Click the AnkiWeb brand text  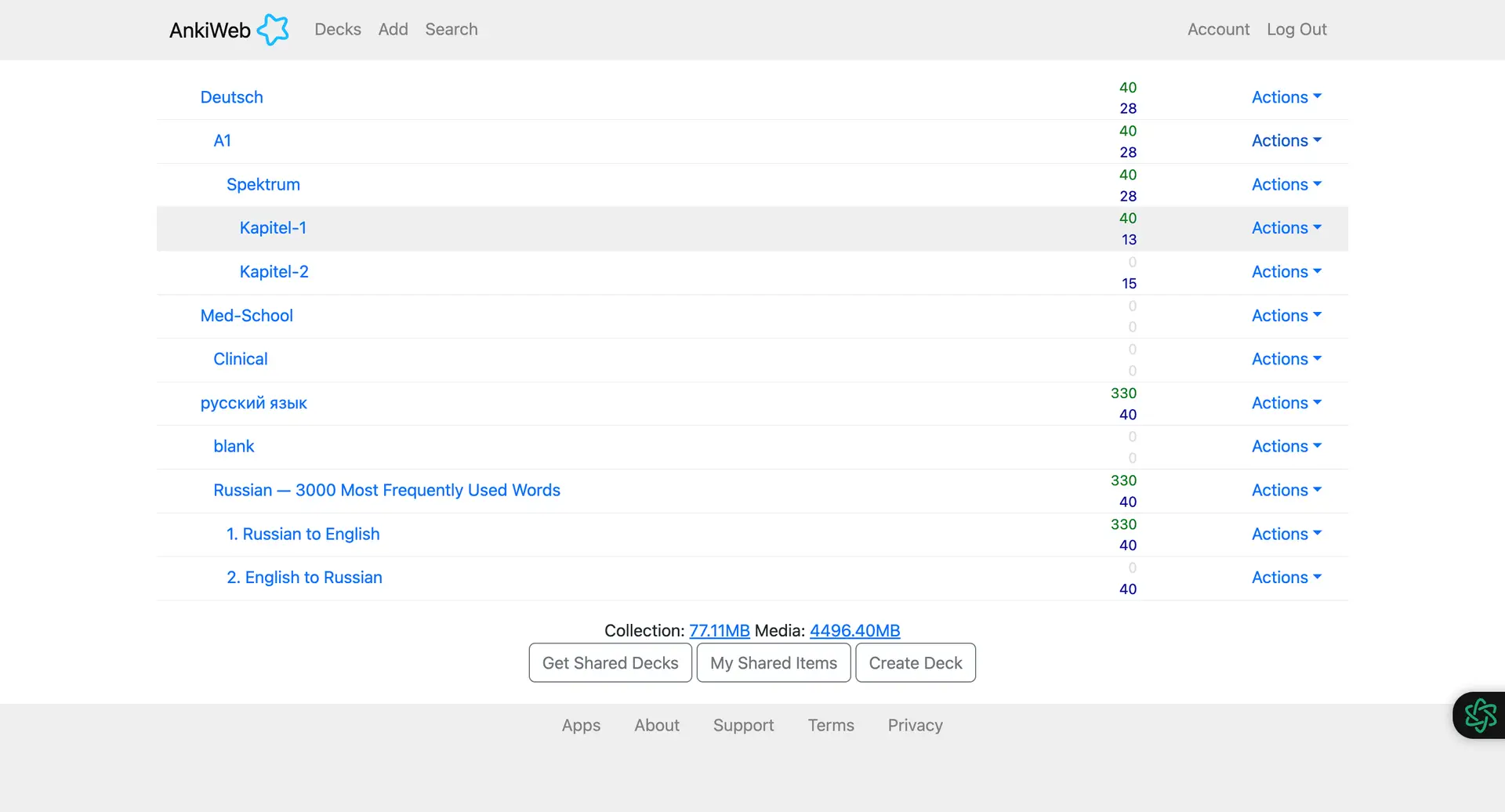(209, 30)
